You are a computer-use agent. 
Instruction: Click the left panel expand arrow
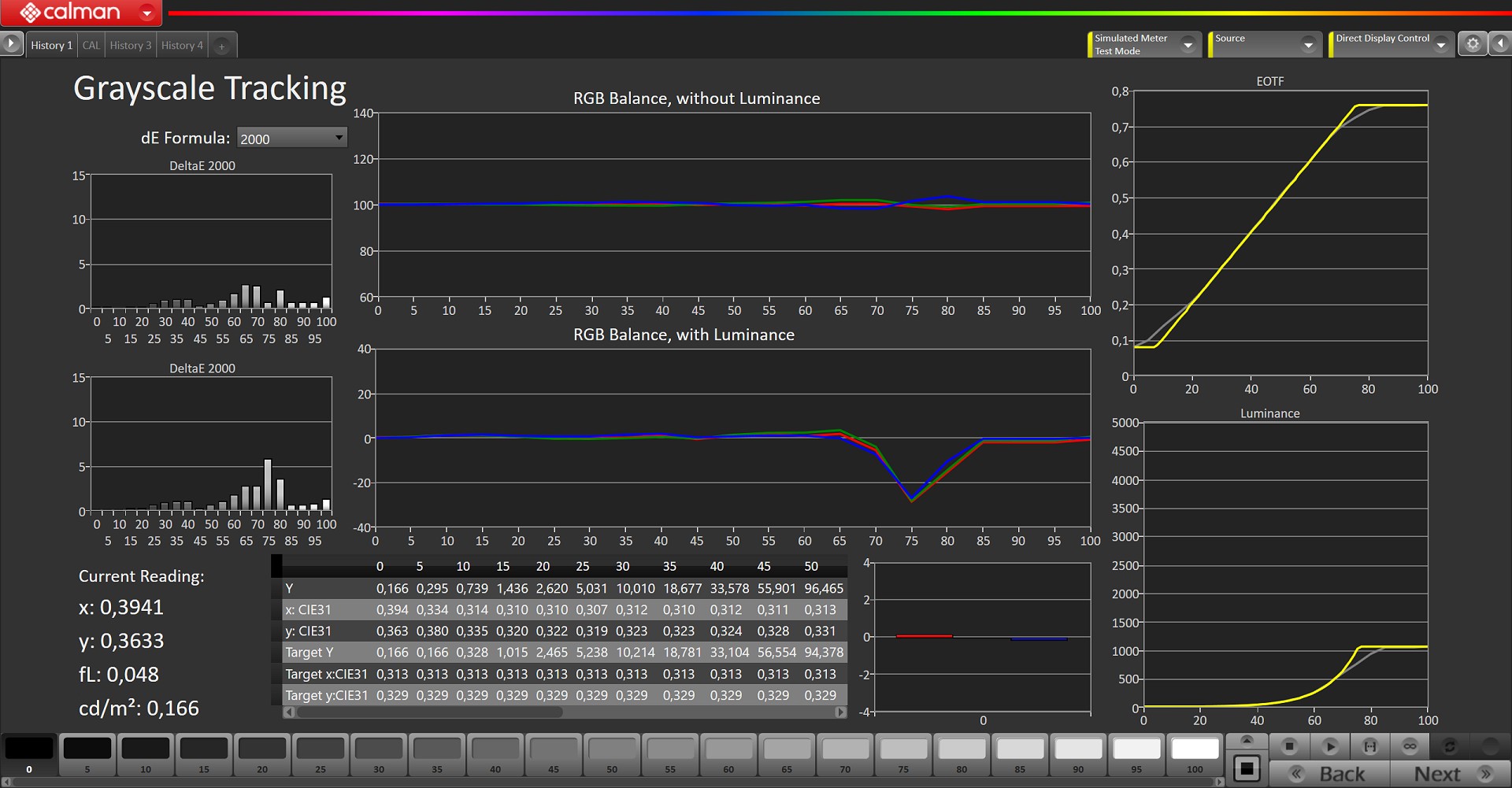pos(11,44)
